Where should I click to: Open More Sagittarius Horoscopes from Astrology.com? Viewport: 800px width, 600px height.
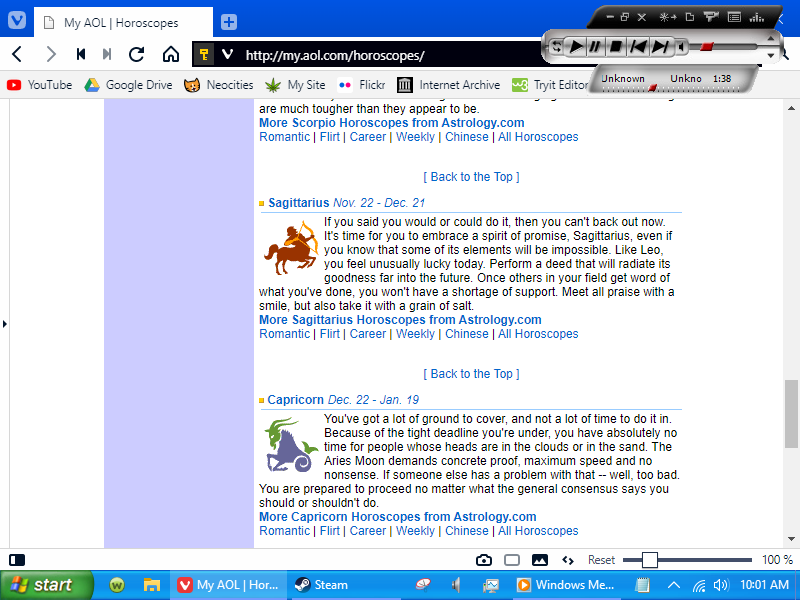pos(400,320)
